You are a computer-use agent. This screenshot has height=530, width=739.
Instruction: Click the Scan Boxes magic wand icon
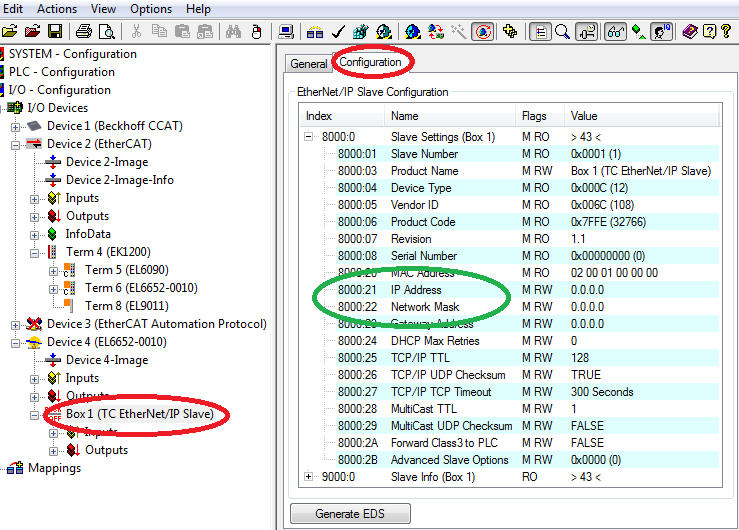459,32
